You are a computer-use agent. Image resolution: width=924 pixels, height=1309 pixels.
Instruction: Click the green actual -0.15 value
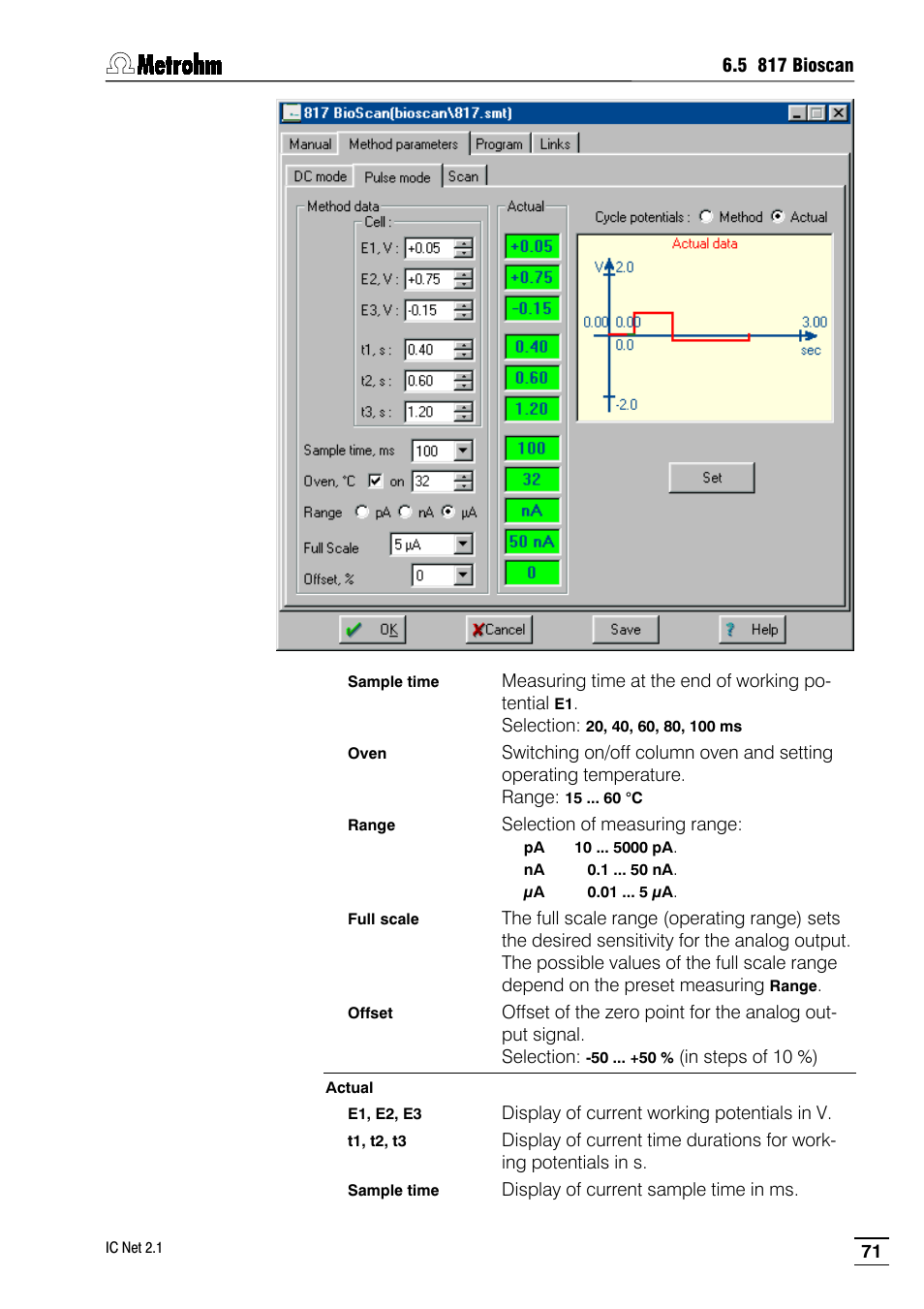coord(532,309)
